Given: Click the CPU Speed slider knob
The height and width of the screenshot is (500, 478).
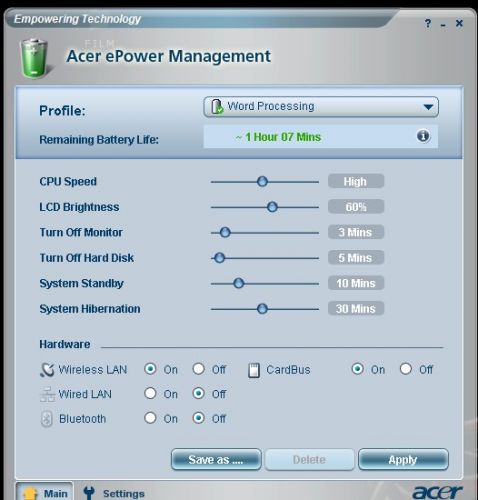Looking at the screenshot, I should [262, 182].
